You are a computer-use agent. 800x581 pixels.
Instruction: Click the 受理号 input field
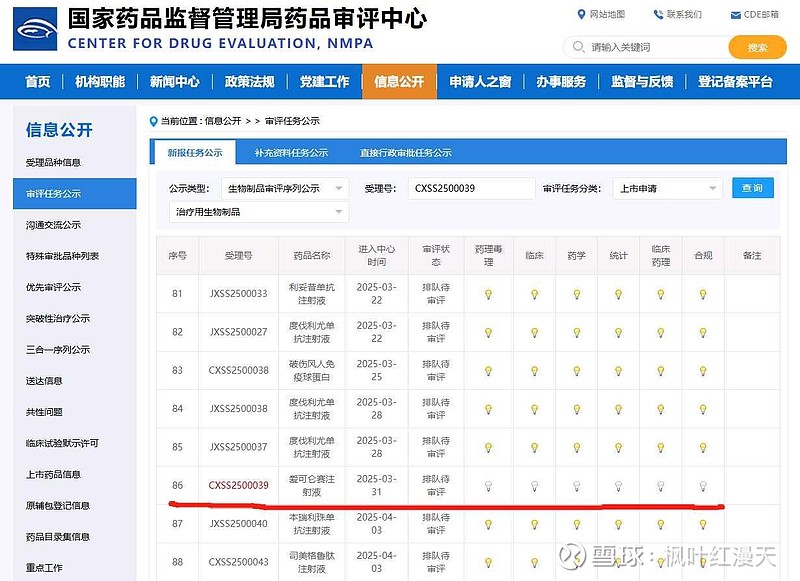[470, 188]
